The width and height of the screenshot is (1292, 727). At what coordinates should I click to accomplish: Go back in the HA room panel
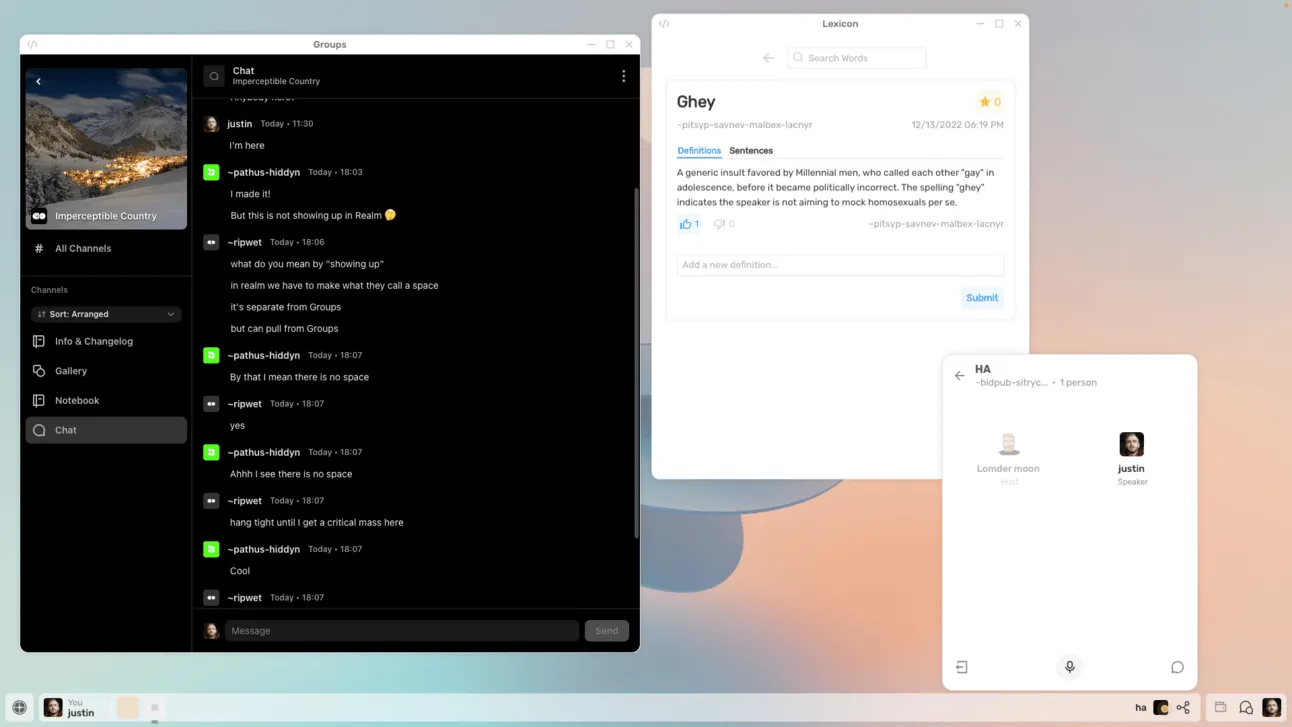tap(959, 376)
